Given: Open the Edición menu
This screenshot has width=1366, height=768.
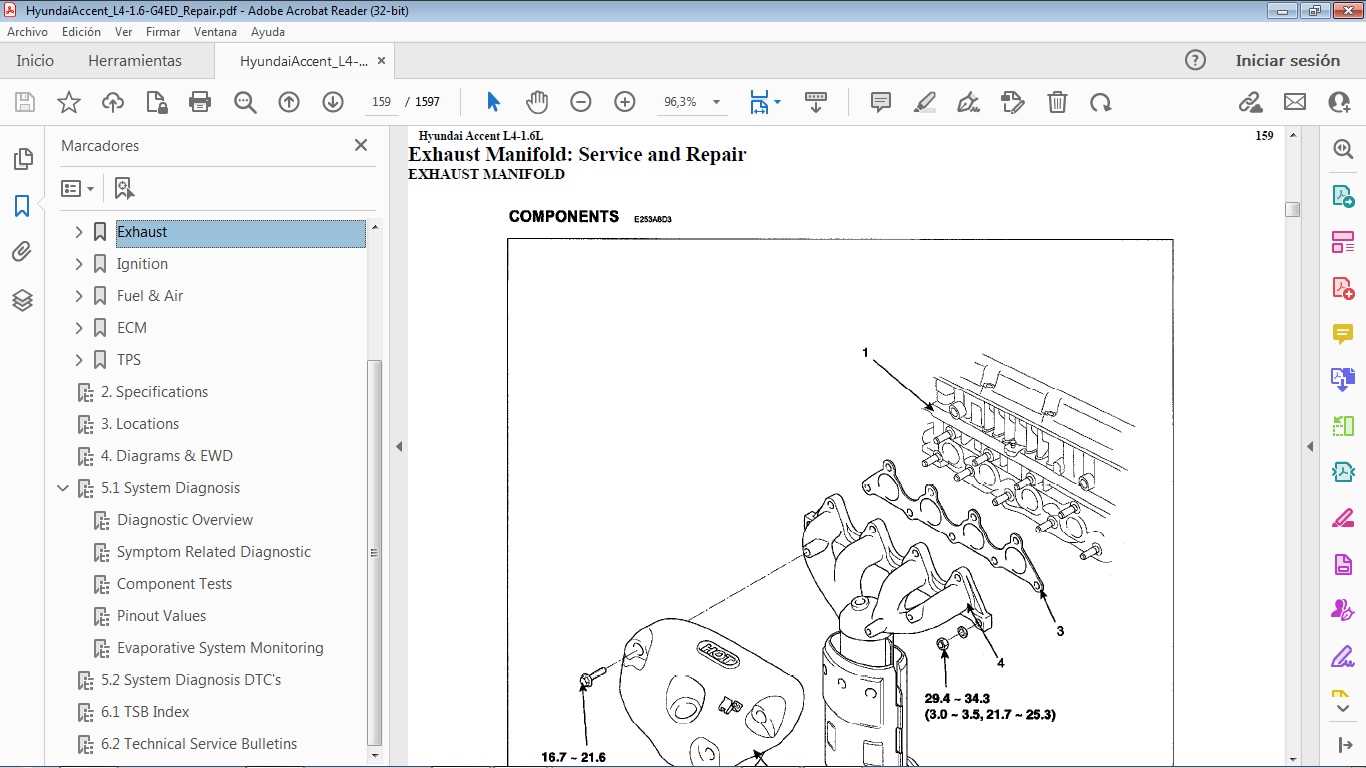Looking at the screenshot, I should [81, 32].
